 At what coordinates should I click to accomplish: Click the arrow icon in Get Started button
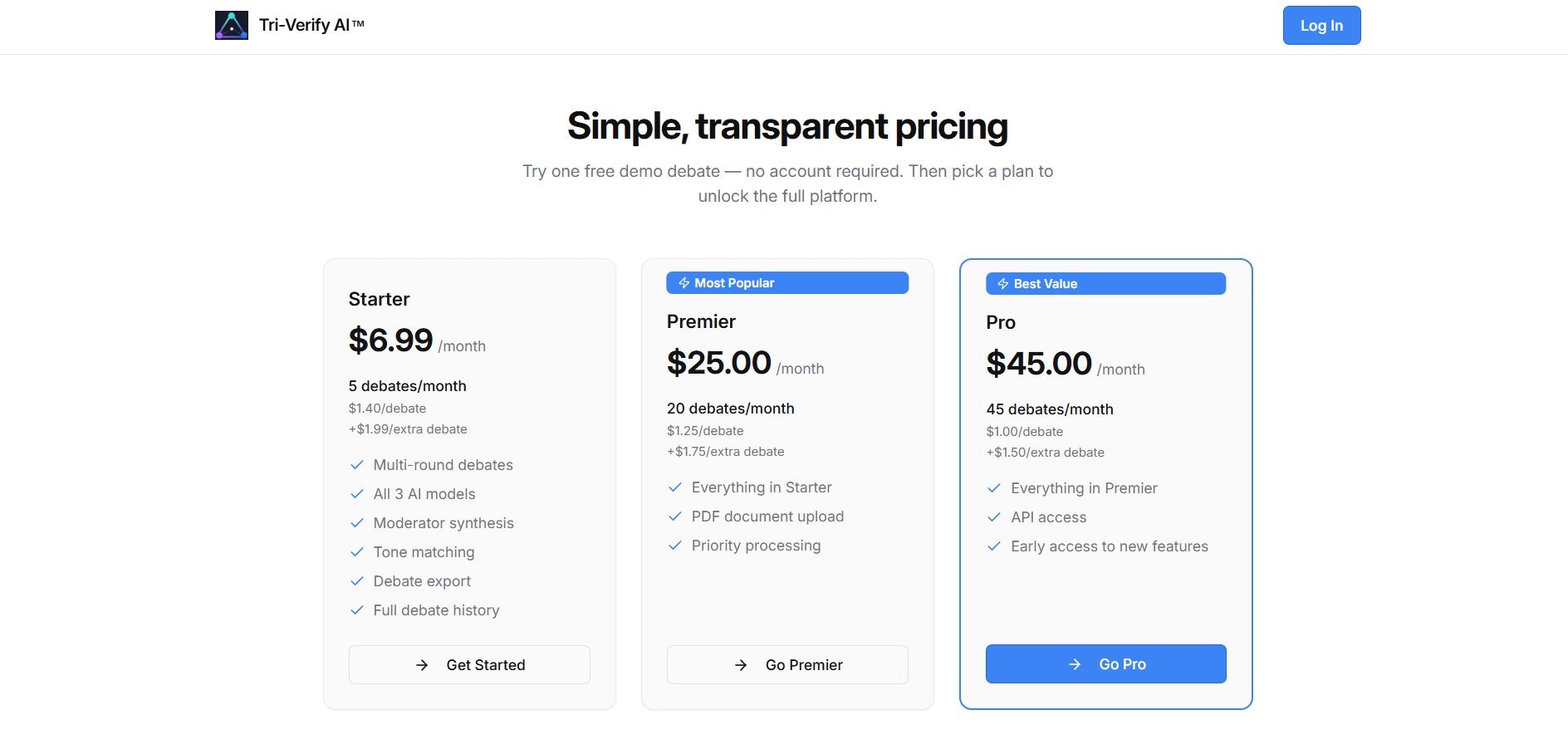tap(422, 665)
